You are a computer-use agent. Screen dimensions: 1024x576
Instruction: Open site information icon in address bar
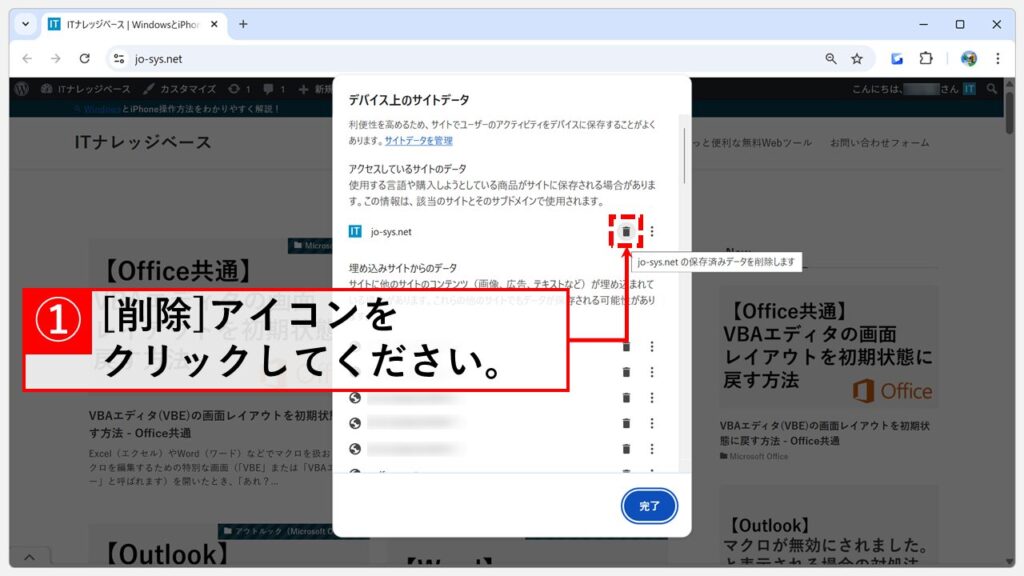(x=118, y=59)
